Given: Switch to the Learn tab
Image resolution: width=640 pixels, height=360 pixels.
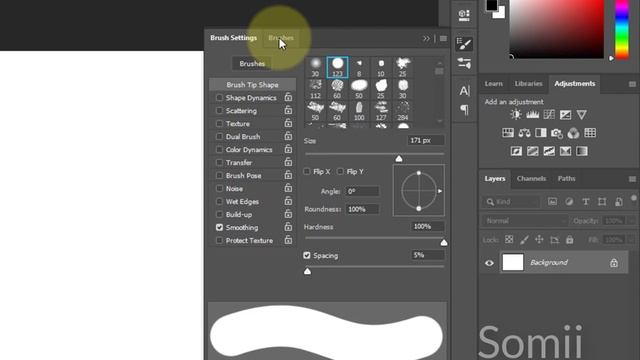Looking at the screenshot, I should (x=493, y=84).
